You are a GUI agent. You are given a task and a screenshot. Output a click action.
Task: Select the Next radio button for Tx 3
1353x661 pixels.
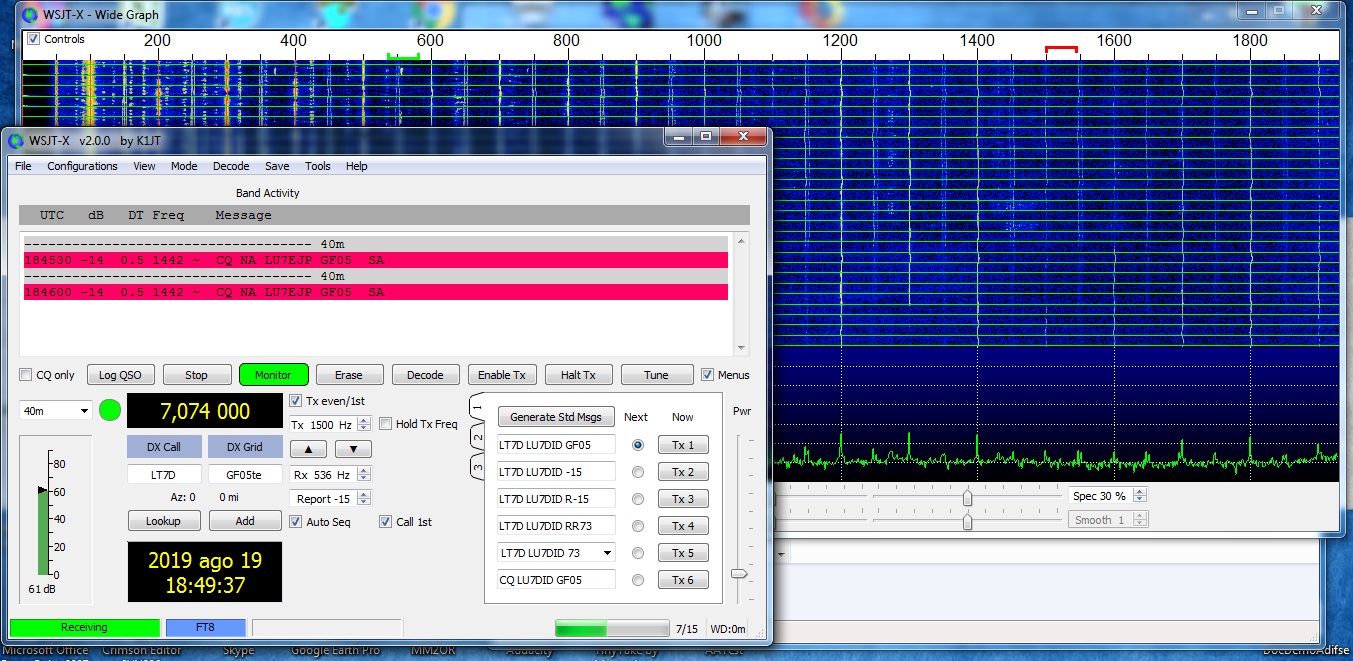click(x=638, y=499)
